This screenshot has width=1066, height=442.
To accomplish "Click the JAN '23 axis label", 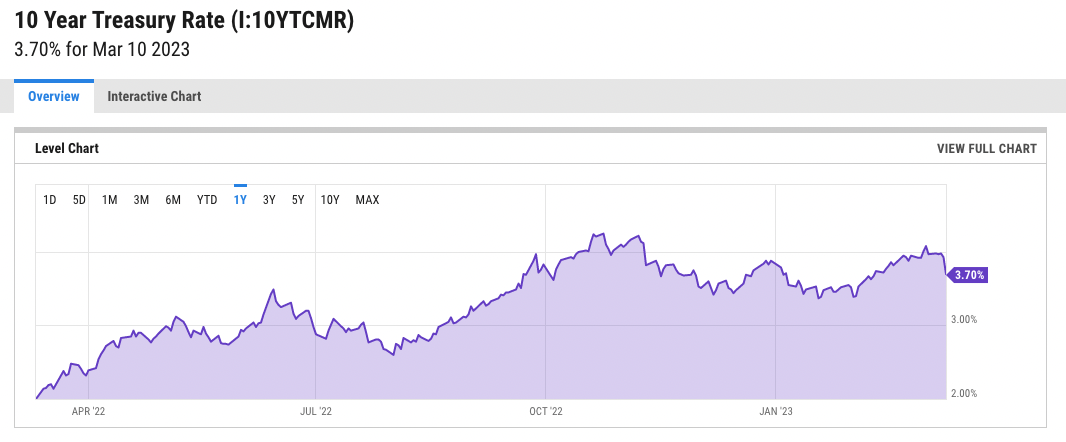I will pos(776,410).
